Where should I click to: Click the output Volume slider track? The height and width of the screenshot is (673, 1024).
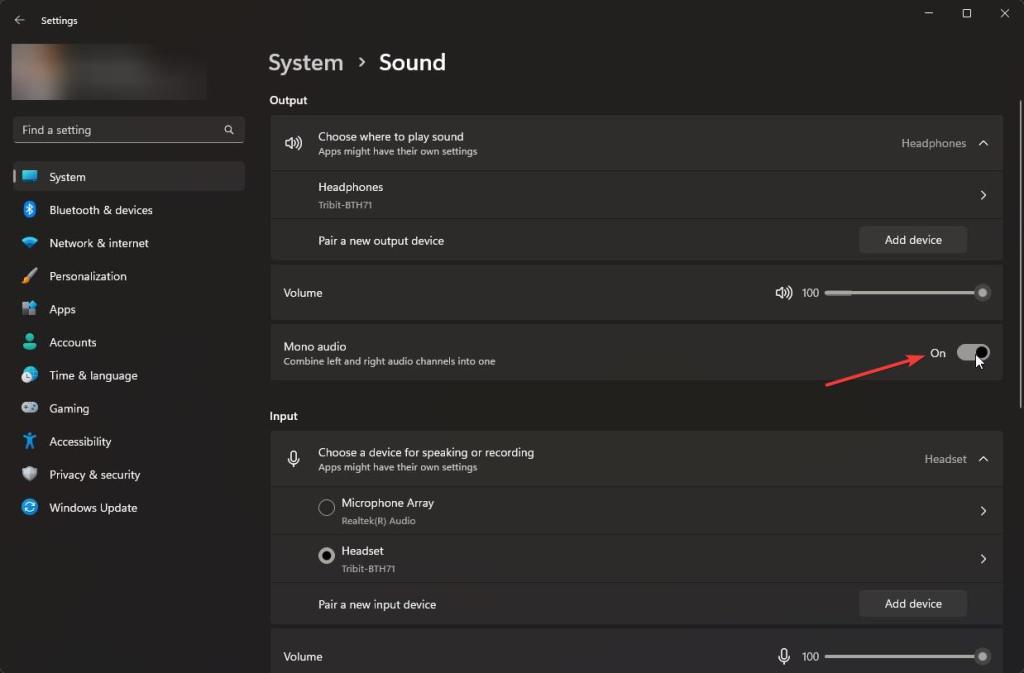pos(900,293)
